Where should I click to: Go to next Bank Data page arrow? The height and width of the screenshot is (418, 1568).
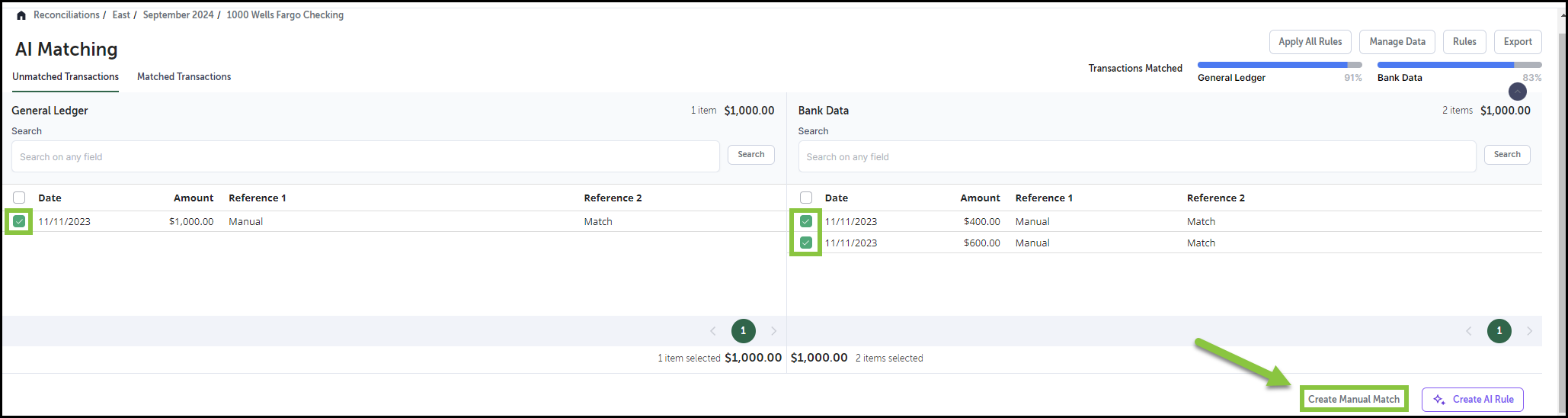click(x=1529, y=331)
